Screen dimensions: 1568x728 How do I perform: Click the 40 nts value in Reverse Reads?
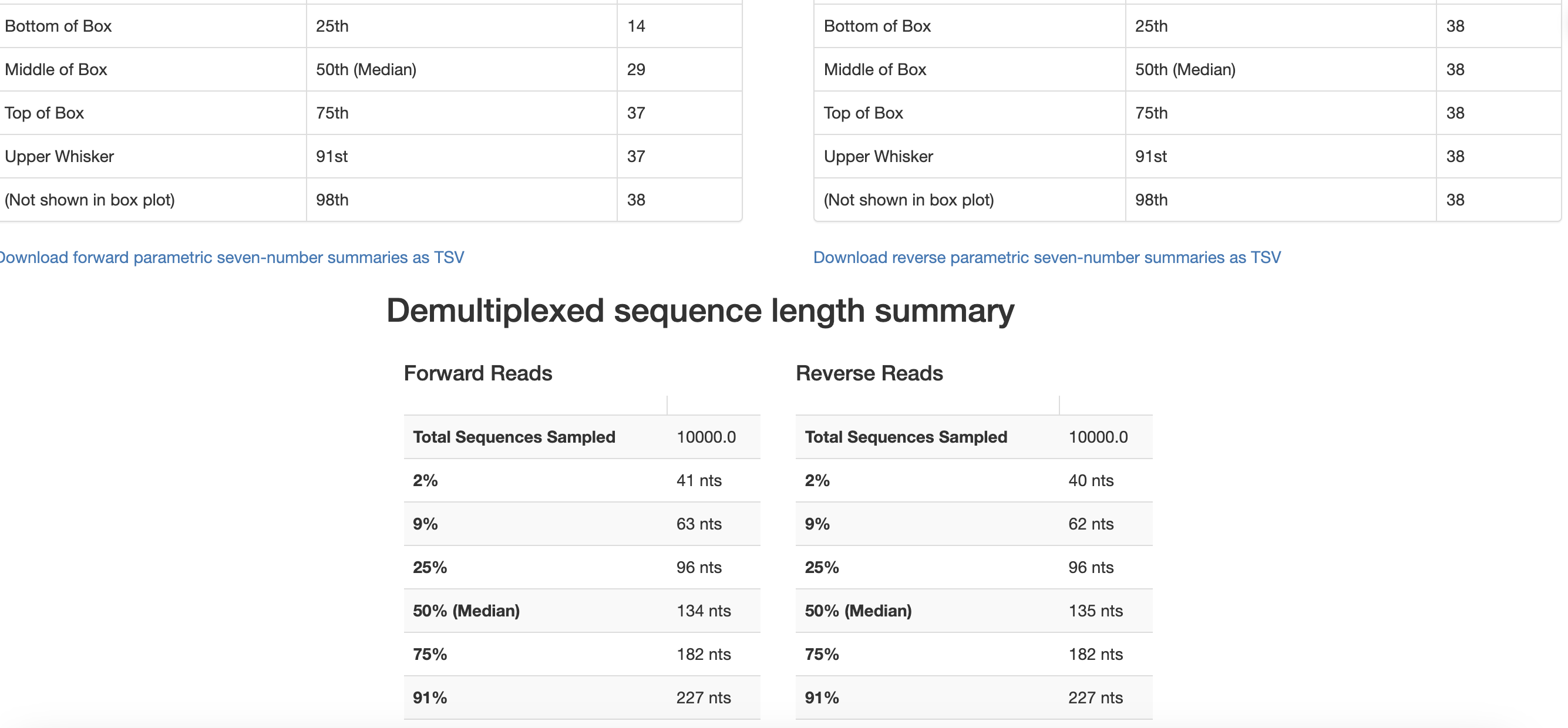pyautogui.click(x=1091, y=480)
